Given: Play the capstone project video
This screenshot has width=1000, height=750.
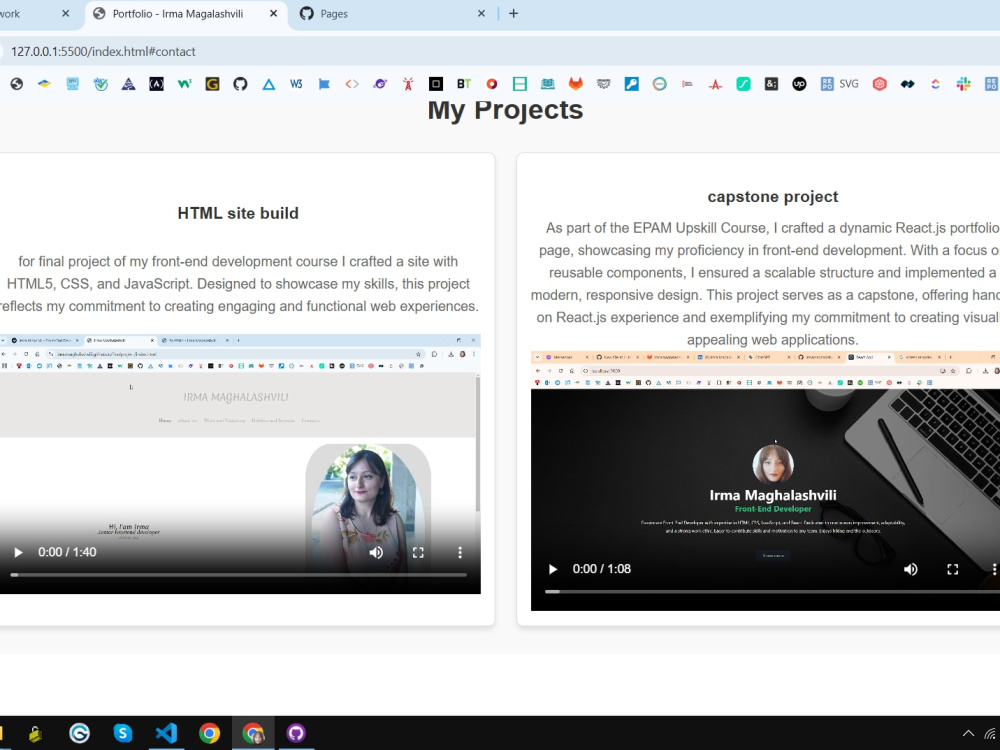Looking at the screenshot, I should (x=553, y=569).
